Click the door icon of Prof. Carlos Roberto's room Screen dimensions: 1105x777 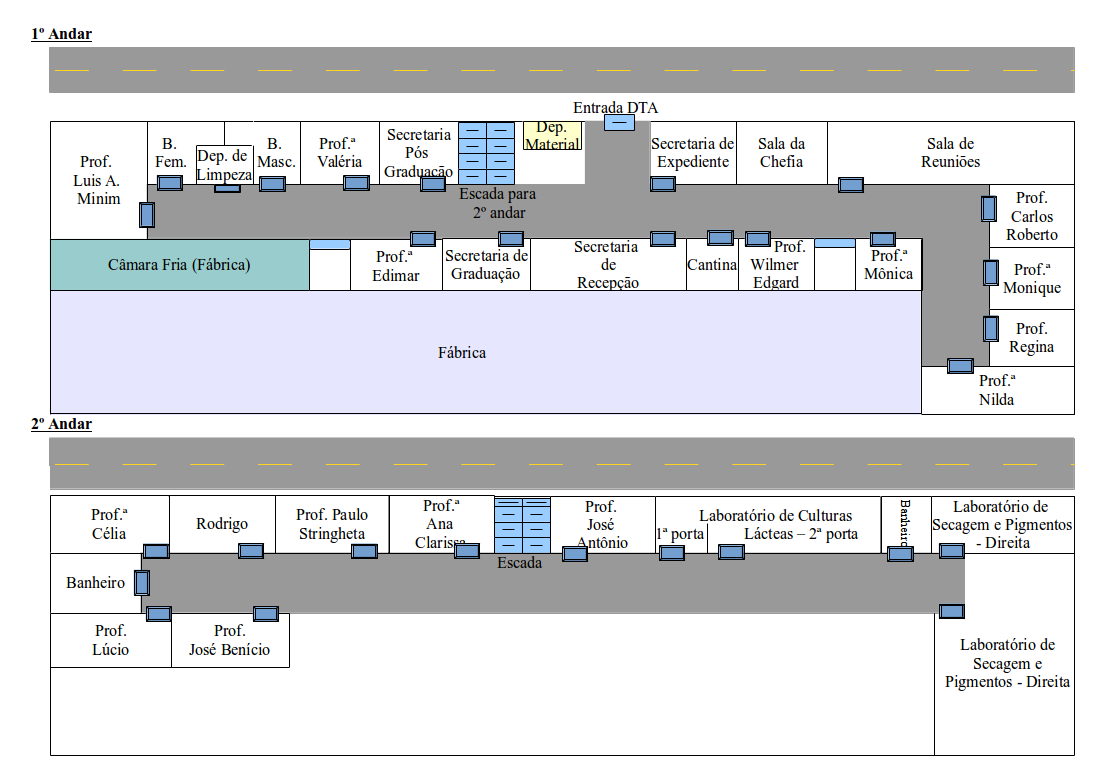(989, 209)
